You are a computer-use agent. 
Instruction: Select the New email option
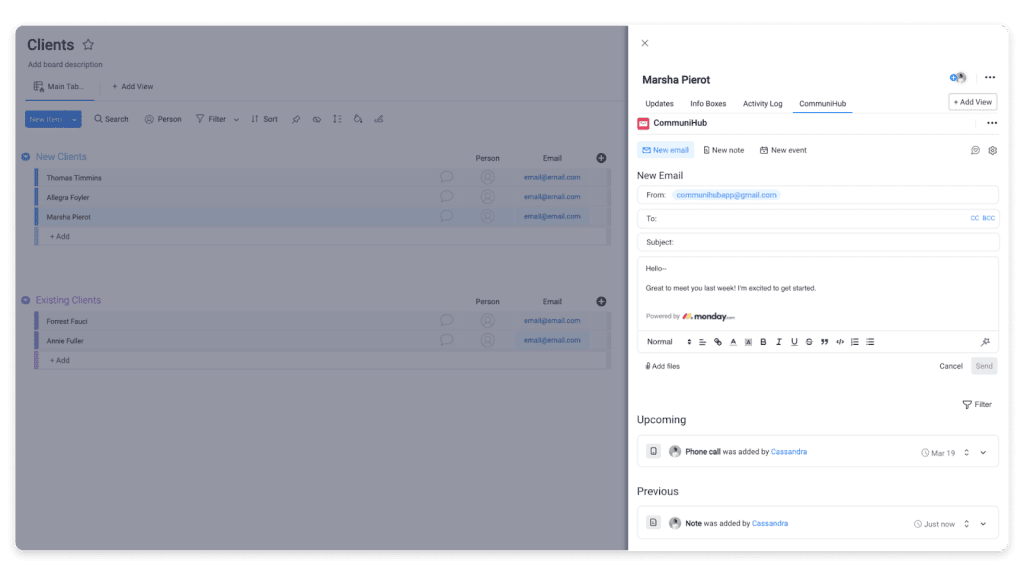(665, 150)
